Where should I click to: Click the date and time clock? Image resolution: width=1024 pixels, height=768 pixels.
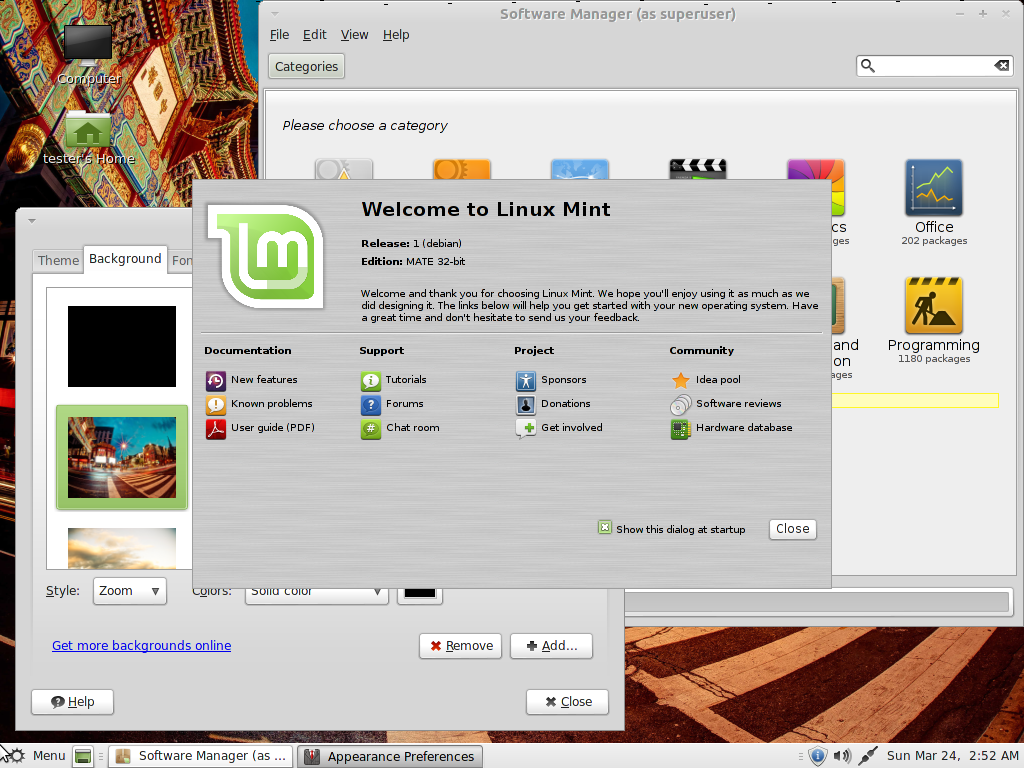(953, 756)
